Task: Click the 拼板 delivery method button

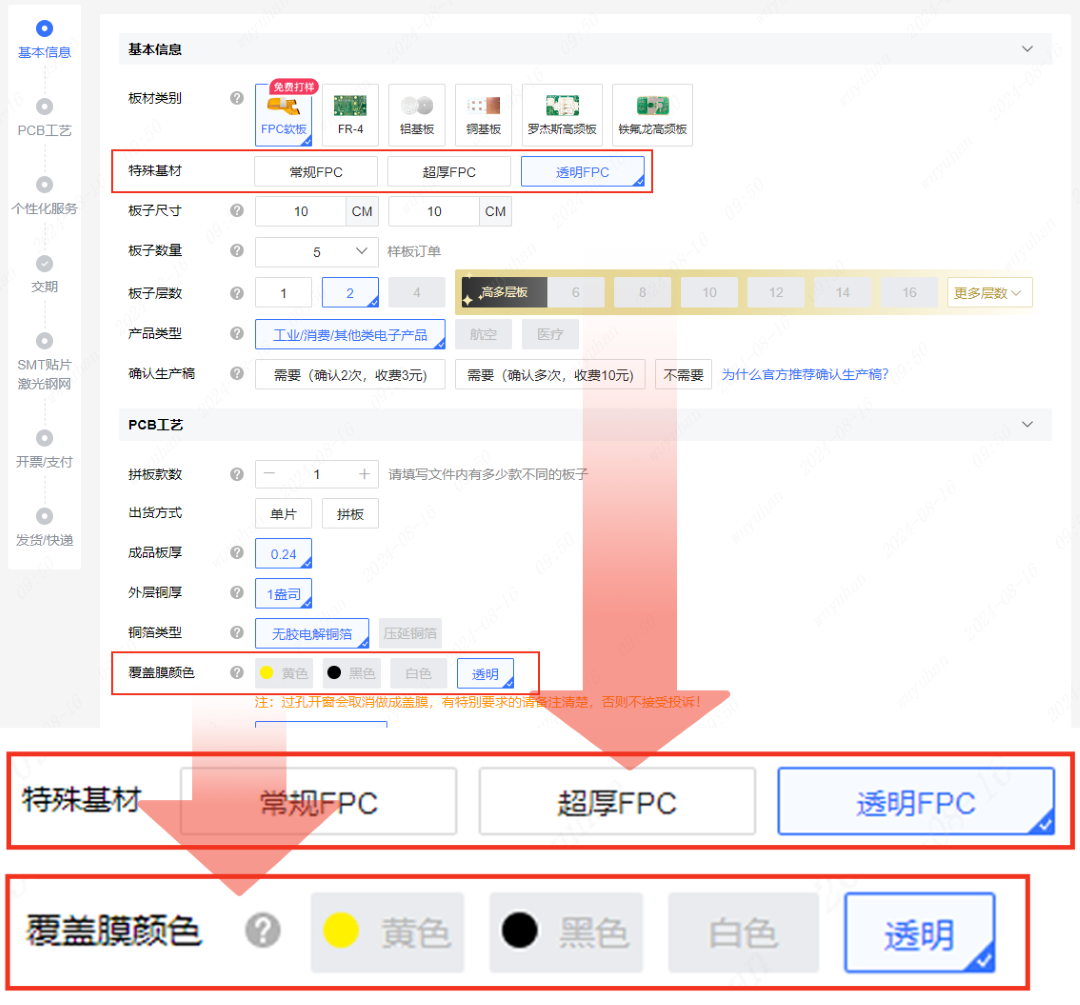Action: click(350, 514)
